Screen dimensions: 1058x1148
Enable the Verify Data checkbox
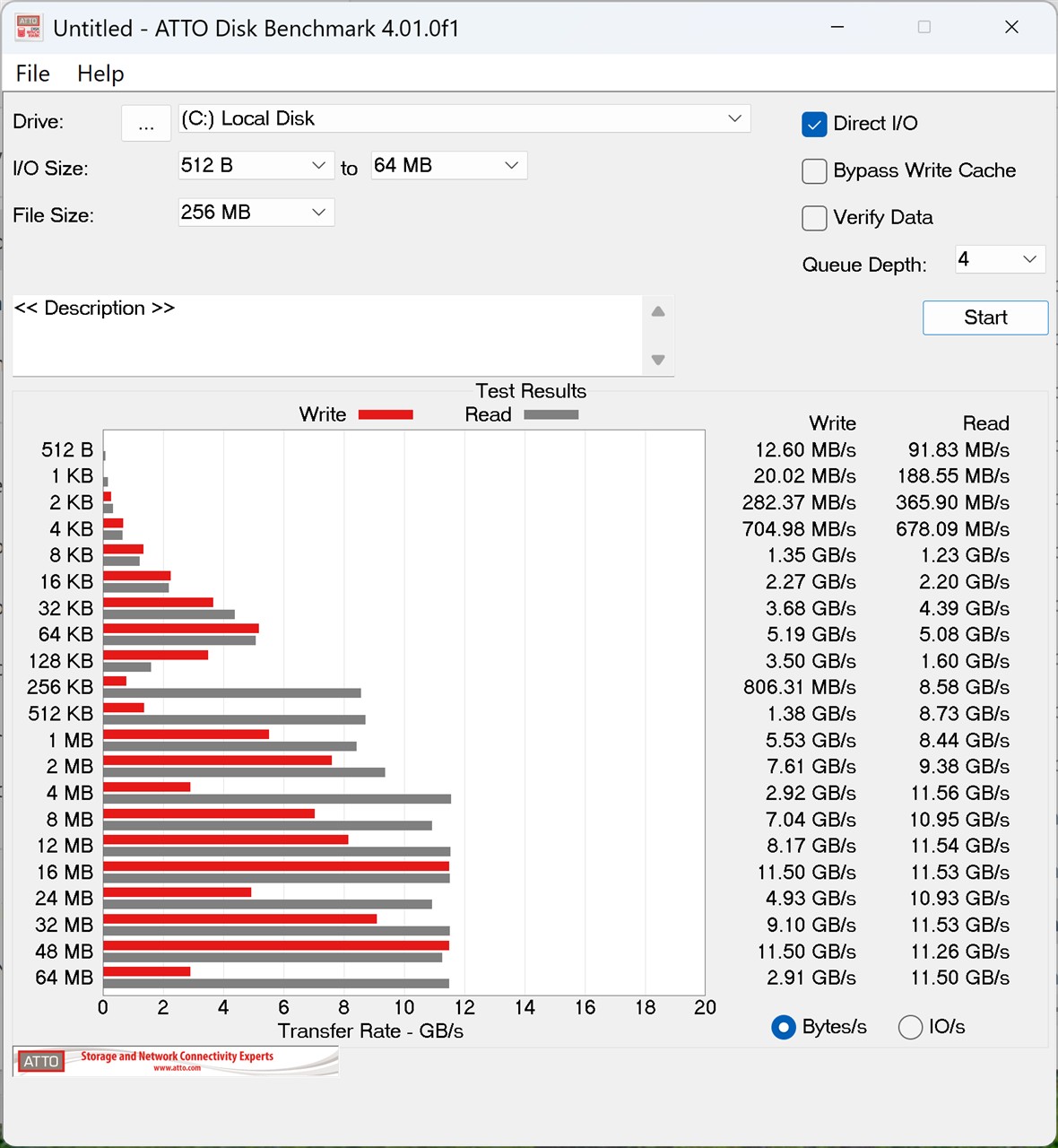(814, 218)
